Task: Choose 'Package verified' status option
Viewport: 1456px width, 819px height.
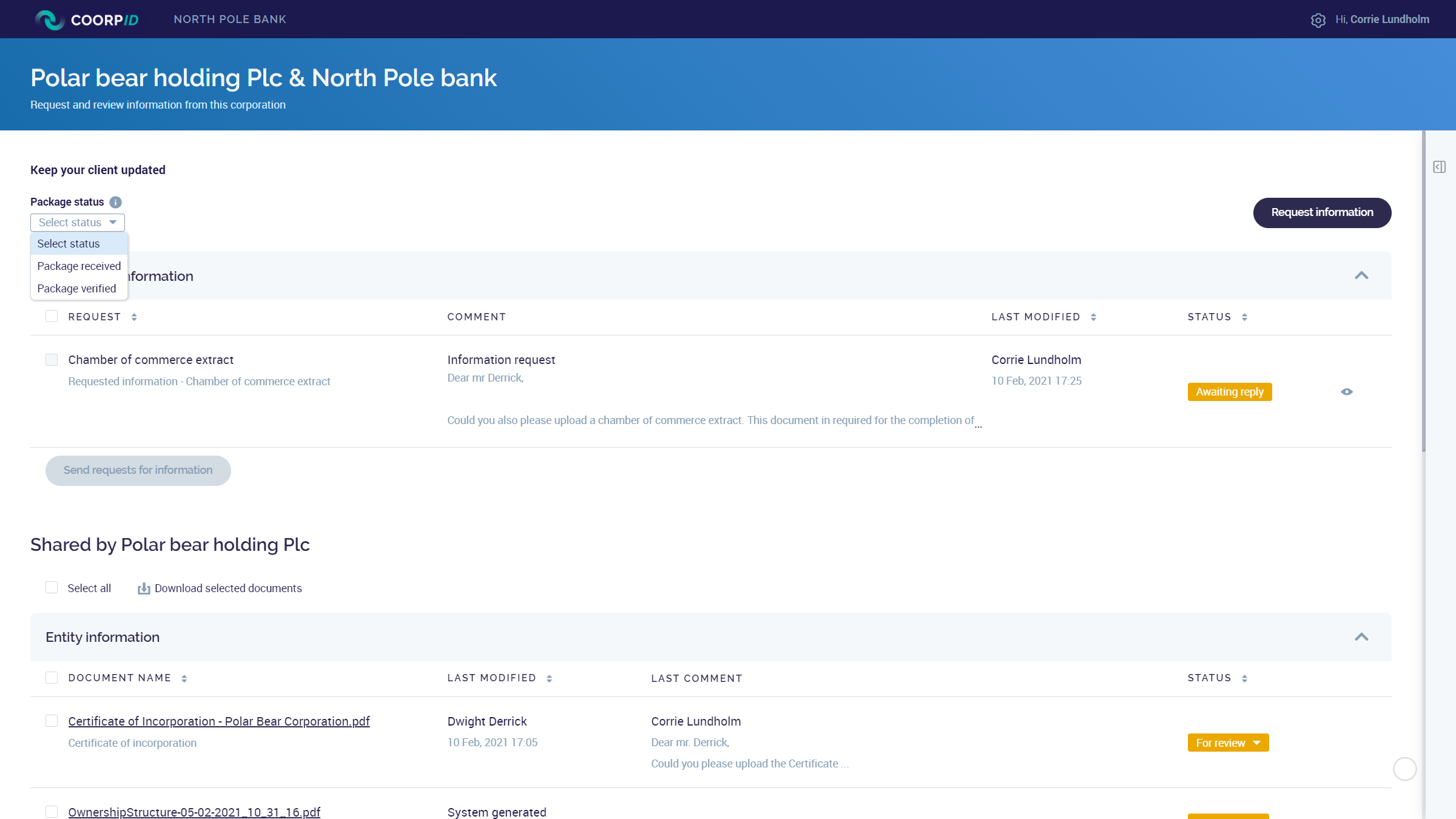Action: 79,288
